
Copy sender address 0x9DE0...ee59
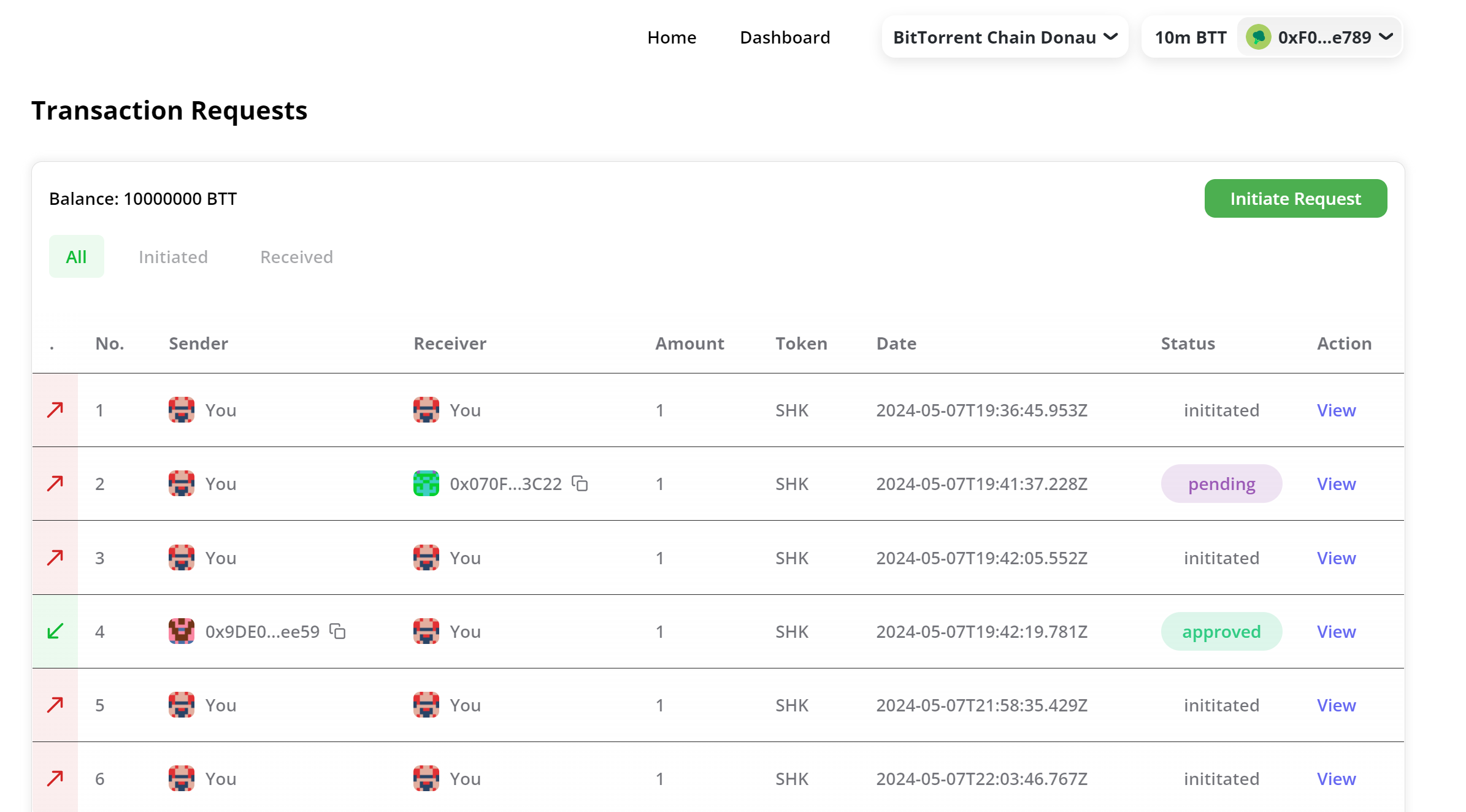337,631
